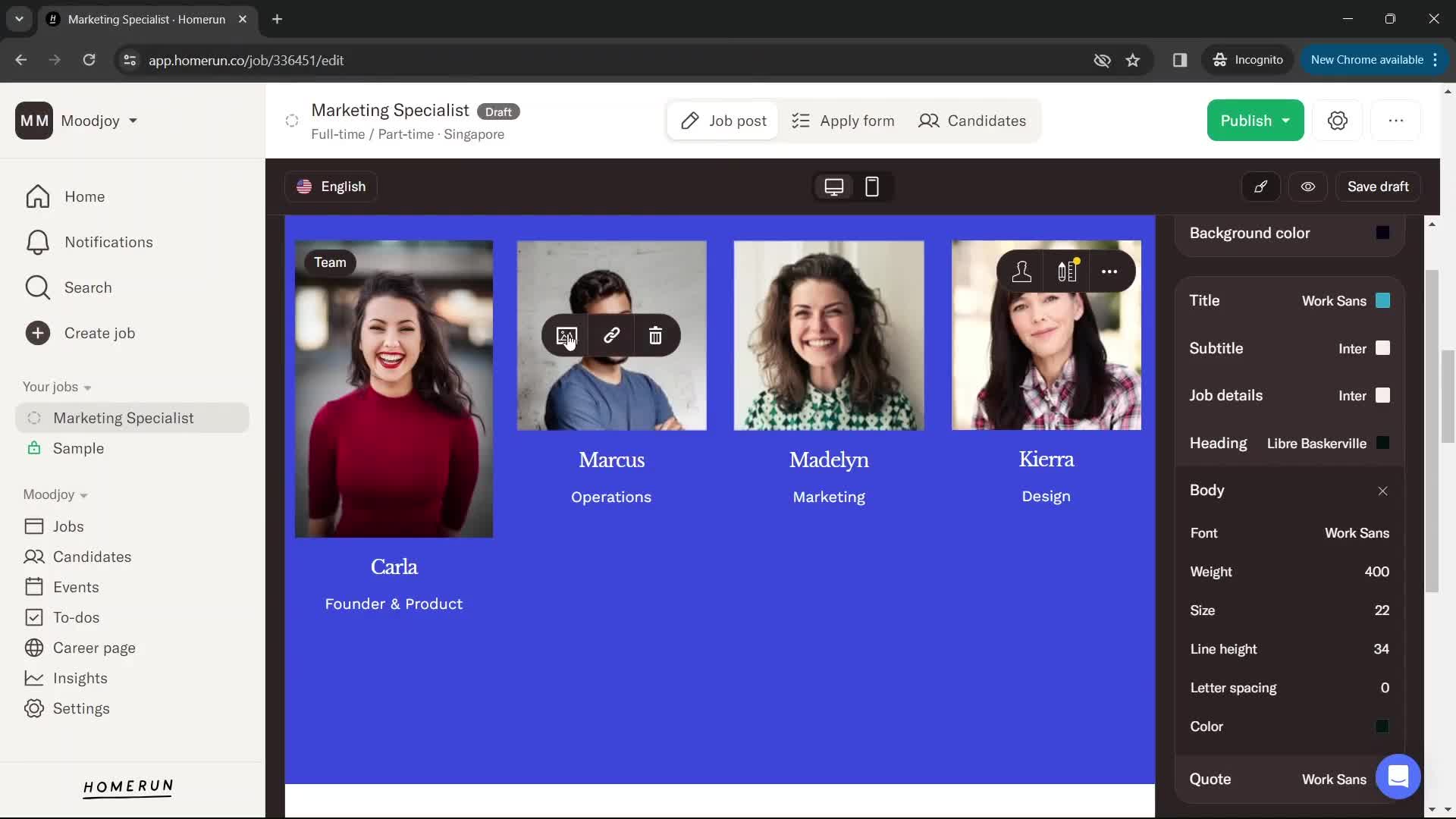Click the replace image icon on Marcus photo

tap(566, 336)
